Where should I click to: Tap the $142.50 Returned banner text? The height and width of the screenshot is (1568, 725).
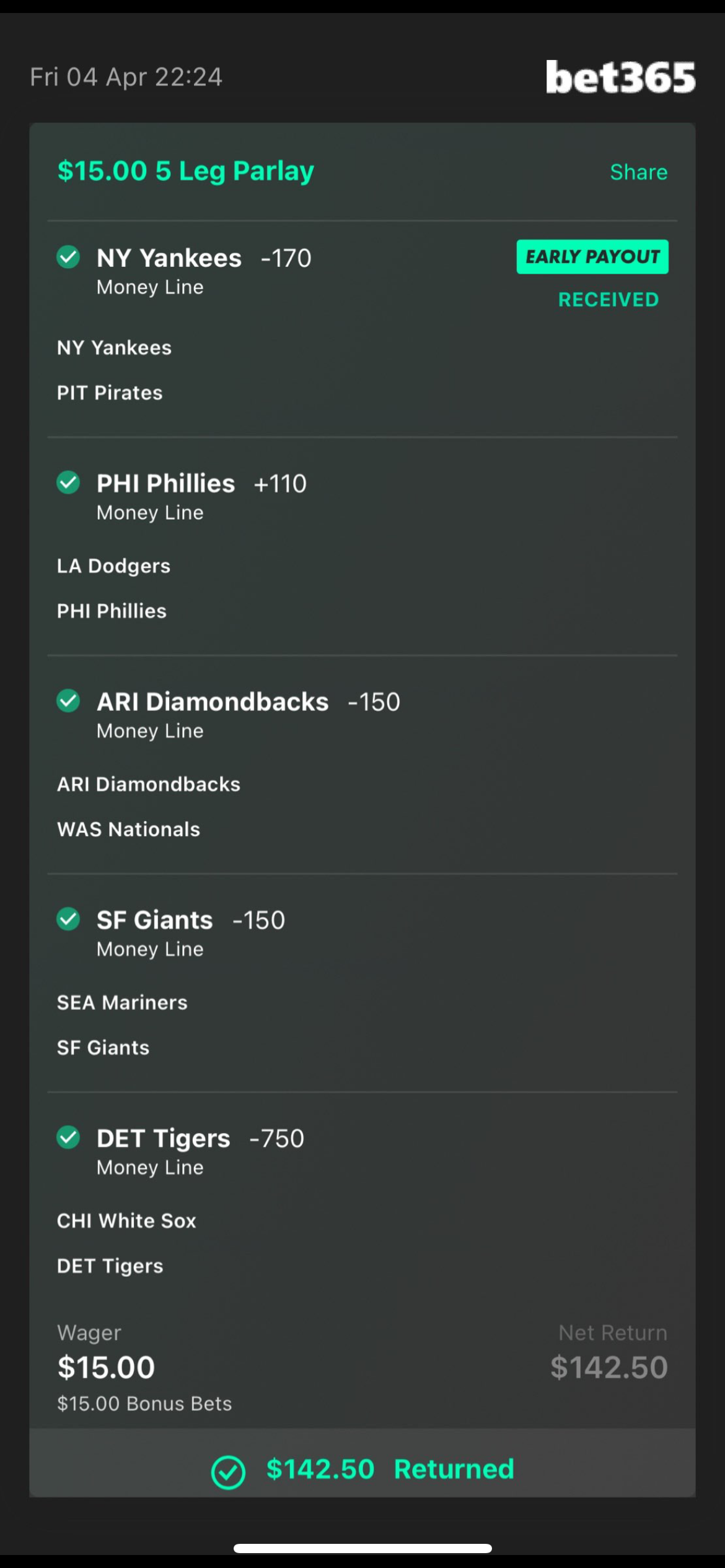point(390,1469)
